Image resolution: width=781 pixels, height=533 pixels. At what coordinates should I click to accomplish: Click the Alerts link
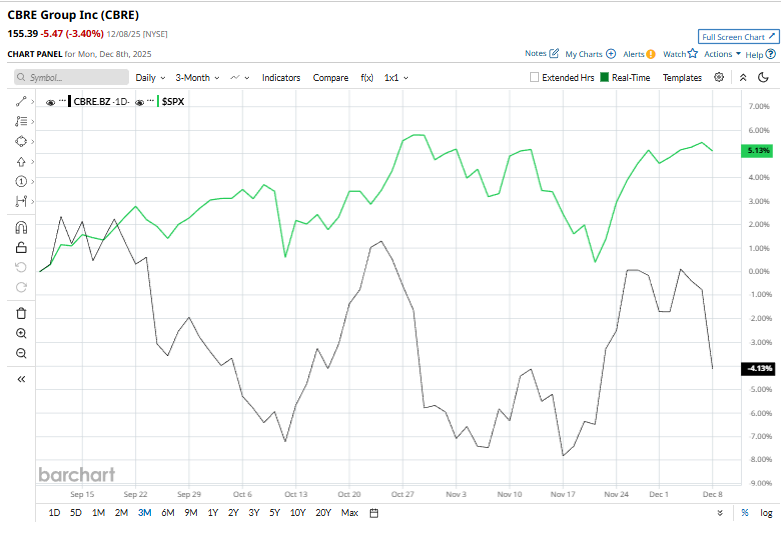634,54
